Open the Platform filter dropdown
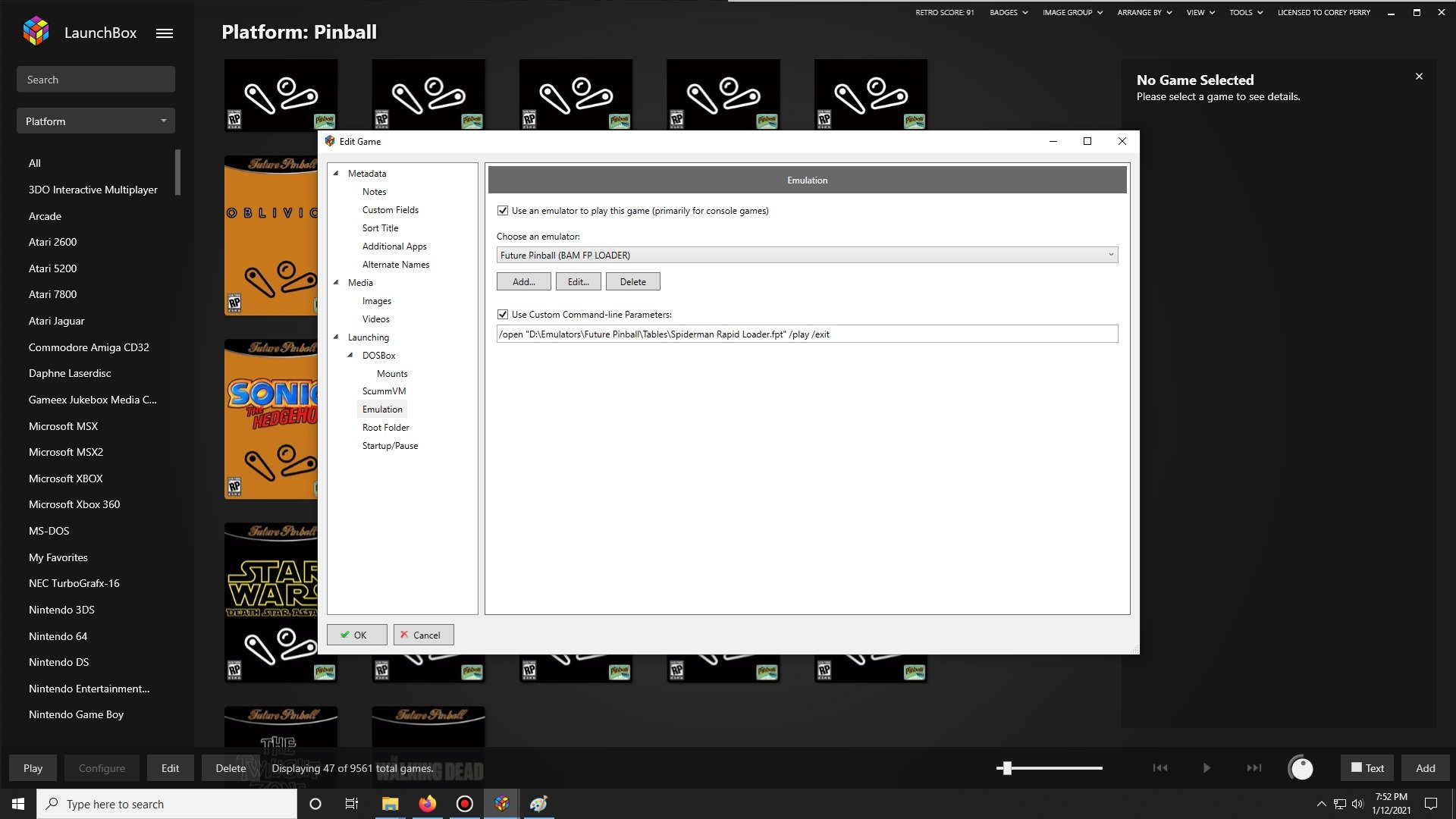 click(96, 121)
